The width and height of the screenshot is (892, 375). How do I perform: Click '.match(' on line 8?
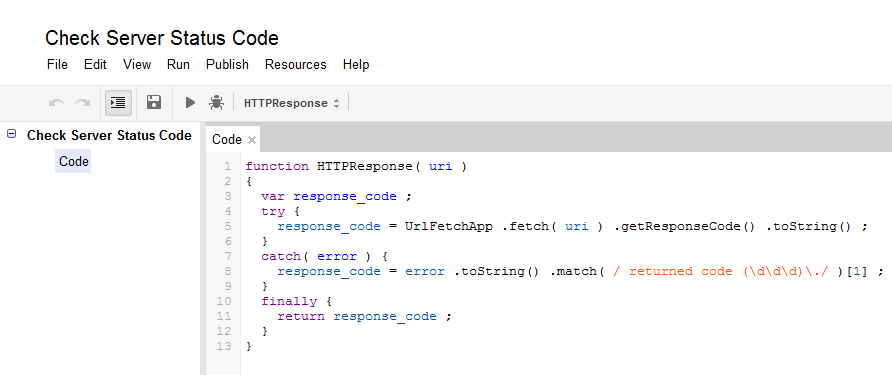[577, 271]
